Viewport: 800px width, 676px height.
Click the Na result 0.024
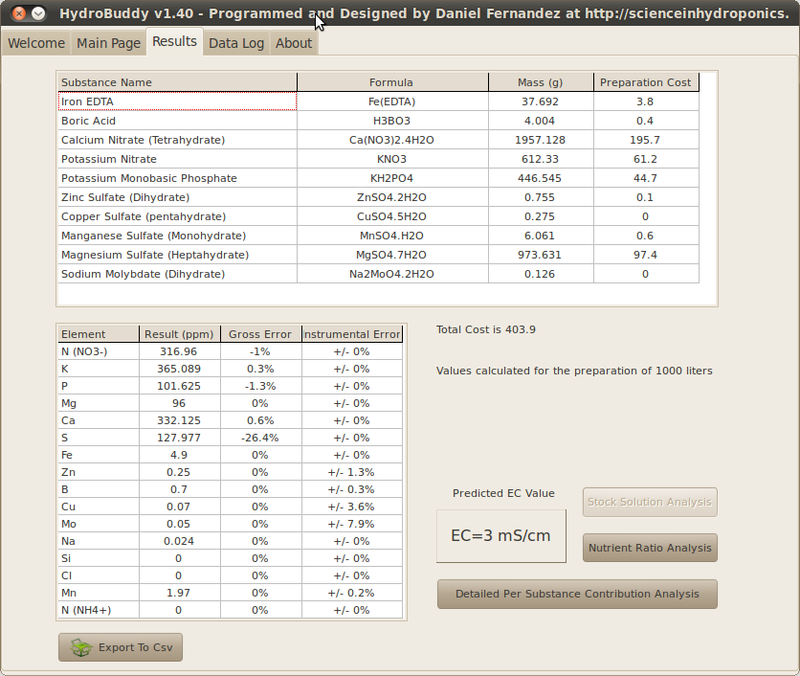[180, 541]
